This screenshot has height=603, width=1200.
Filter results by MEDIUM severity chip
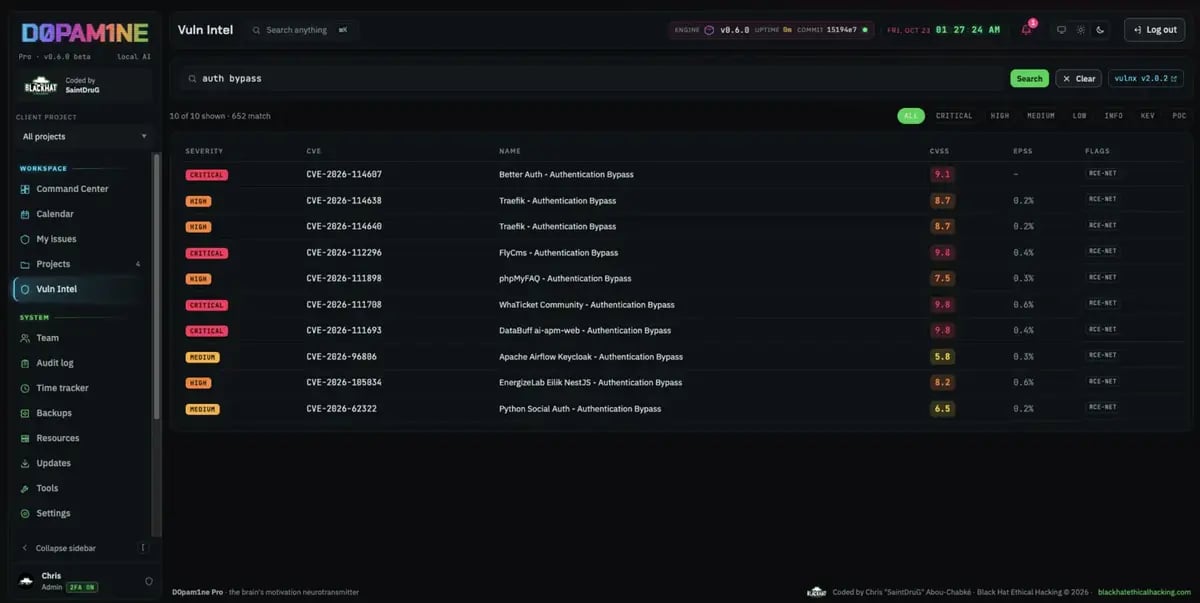(x=1041, y=116)
